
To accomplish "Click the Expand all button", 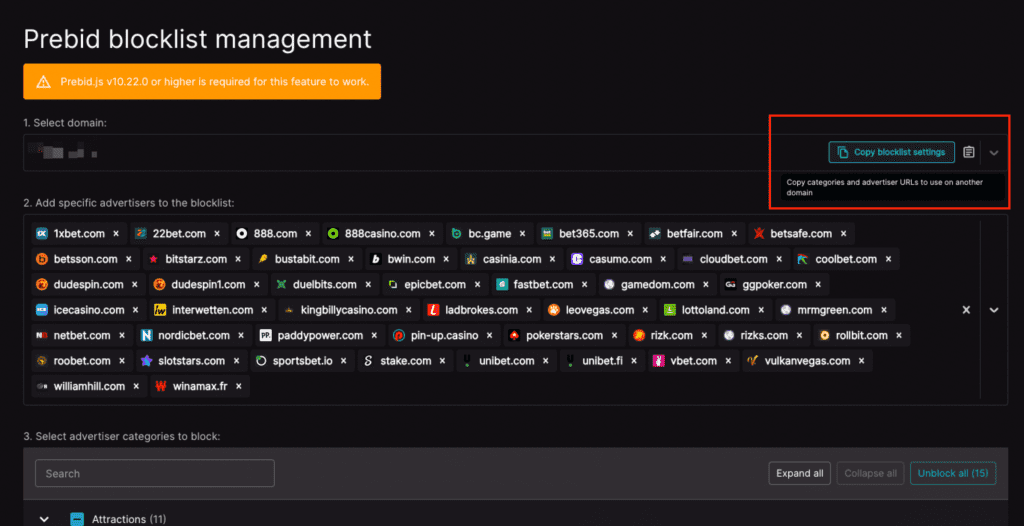I will click(799, 473).
